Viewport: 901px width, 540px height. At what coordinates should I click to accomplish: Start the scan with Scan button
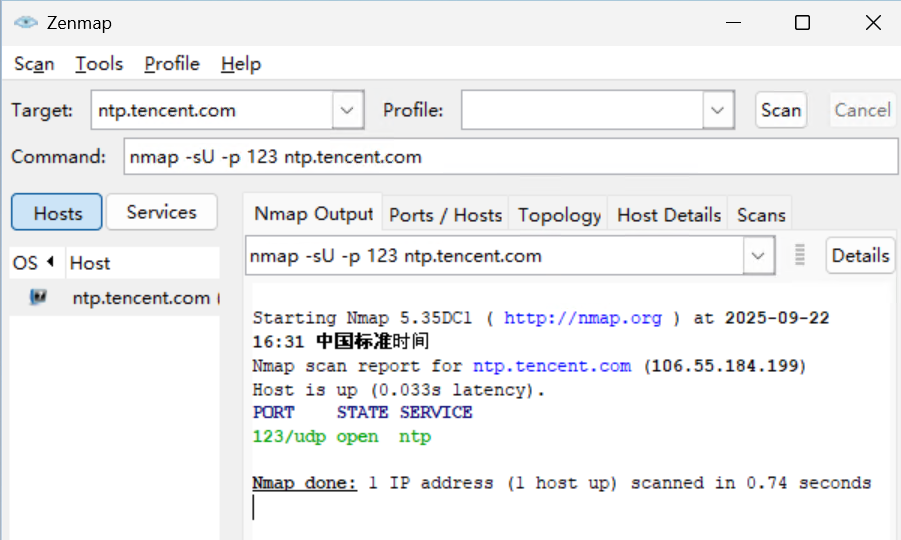[x=781, y=110]
